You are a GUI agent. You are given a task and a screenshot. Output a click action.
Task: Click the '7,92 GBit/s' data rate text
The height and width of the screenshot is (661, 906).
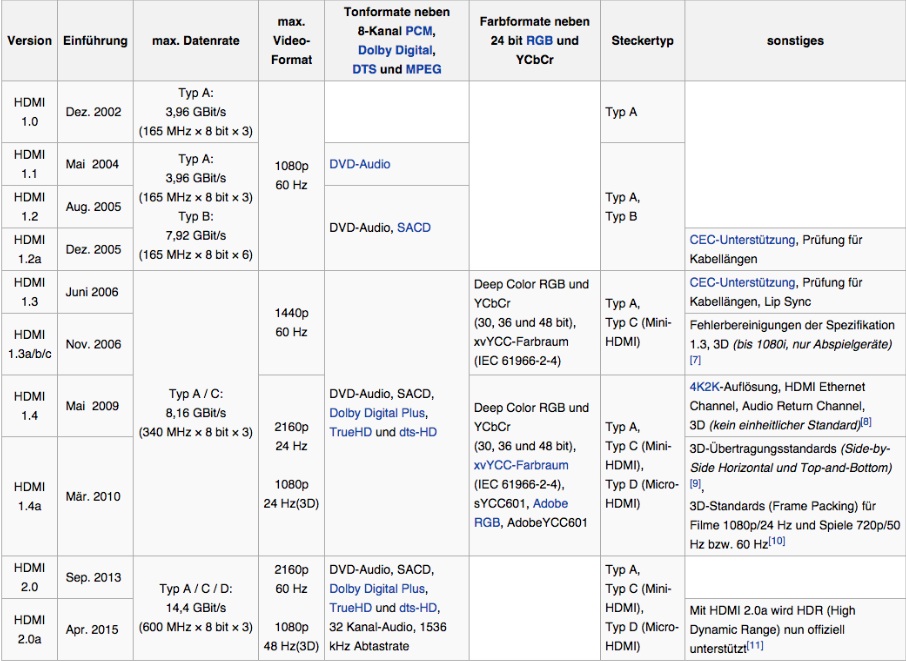(x=196, y=236)
